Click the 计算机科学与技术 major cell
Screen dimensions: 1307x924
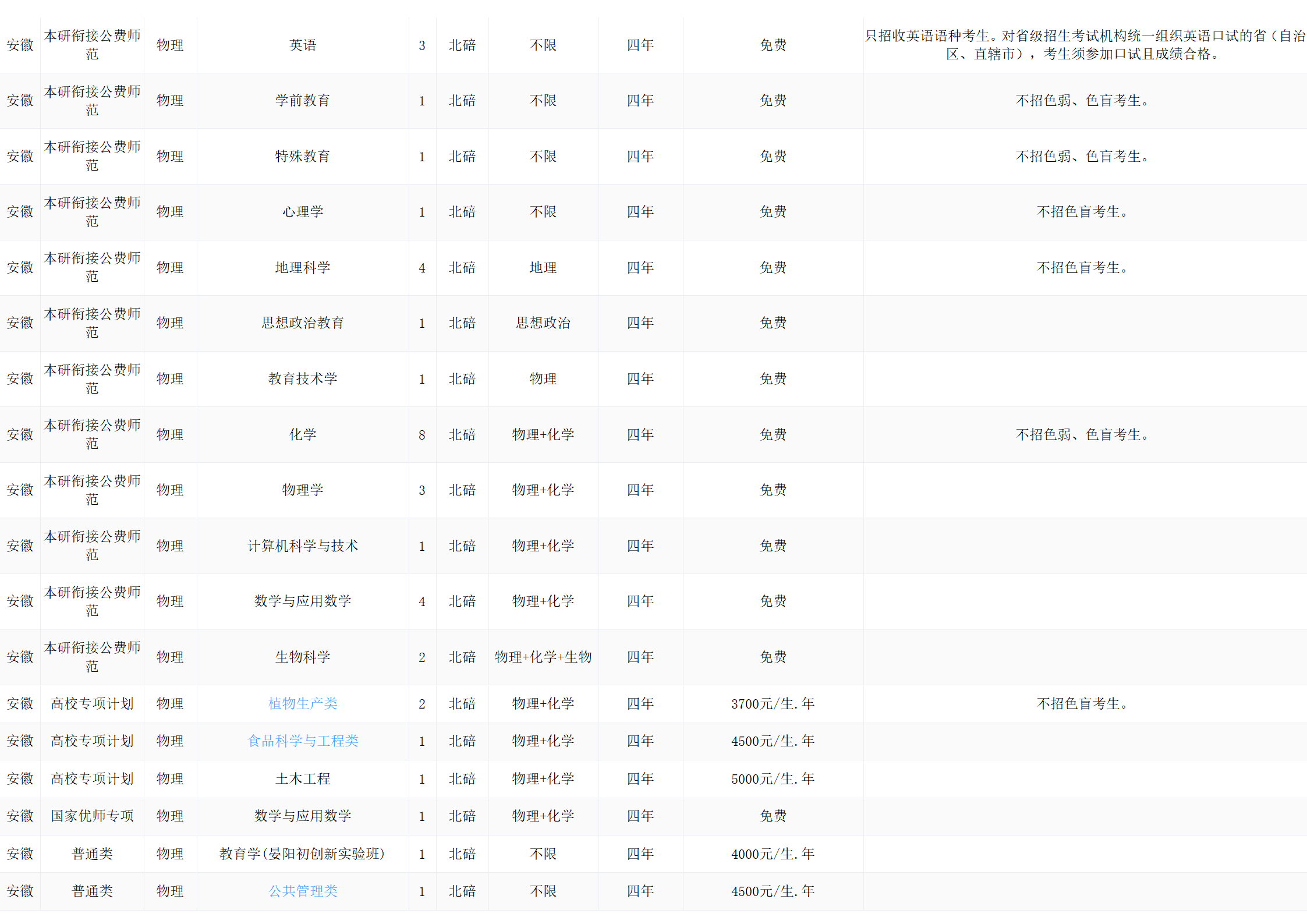(303, 546)
